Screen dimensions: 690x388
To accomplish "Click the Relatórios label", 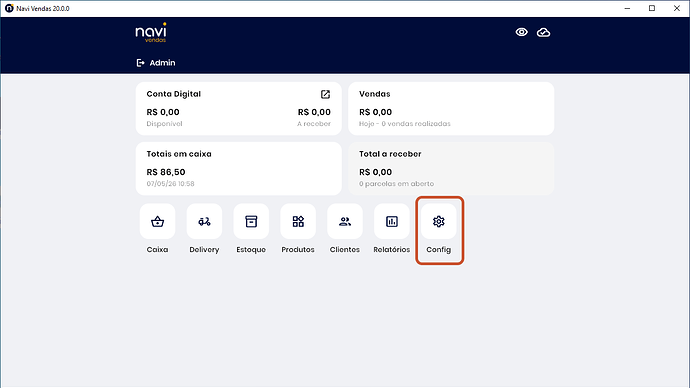I will [392, 249].
